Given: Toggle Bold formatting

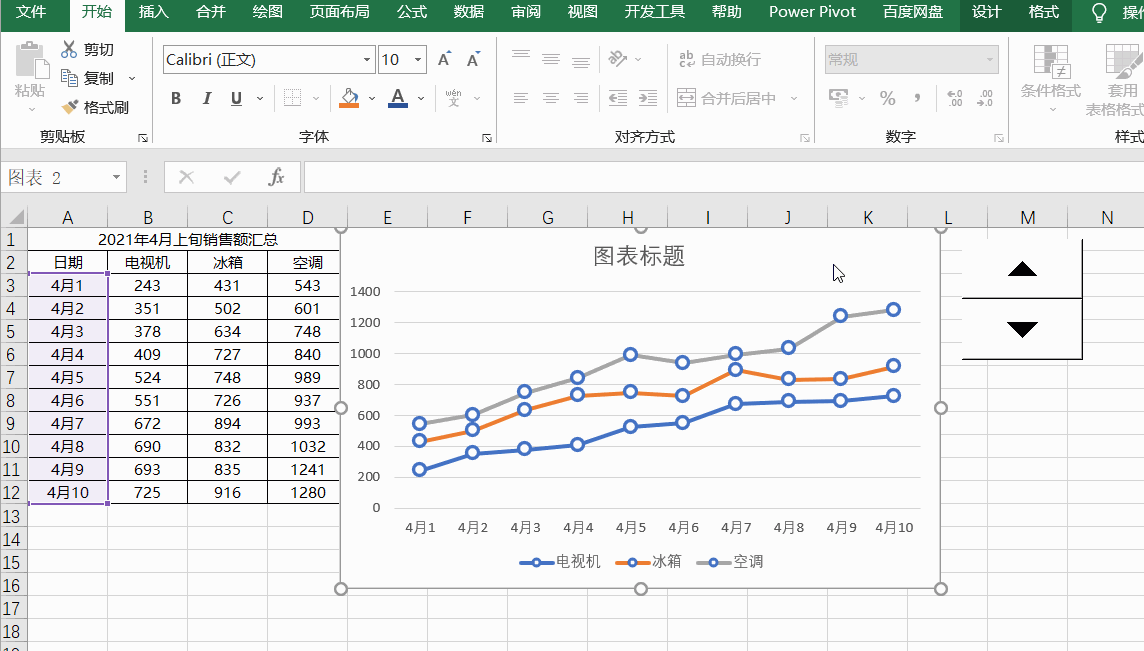Looking at the screenshot, I should click(176, 99).
